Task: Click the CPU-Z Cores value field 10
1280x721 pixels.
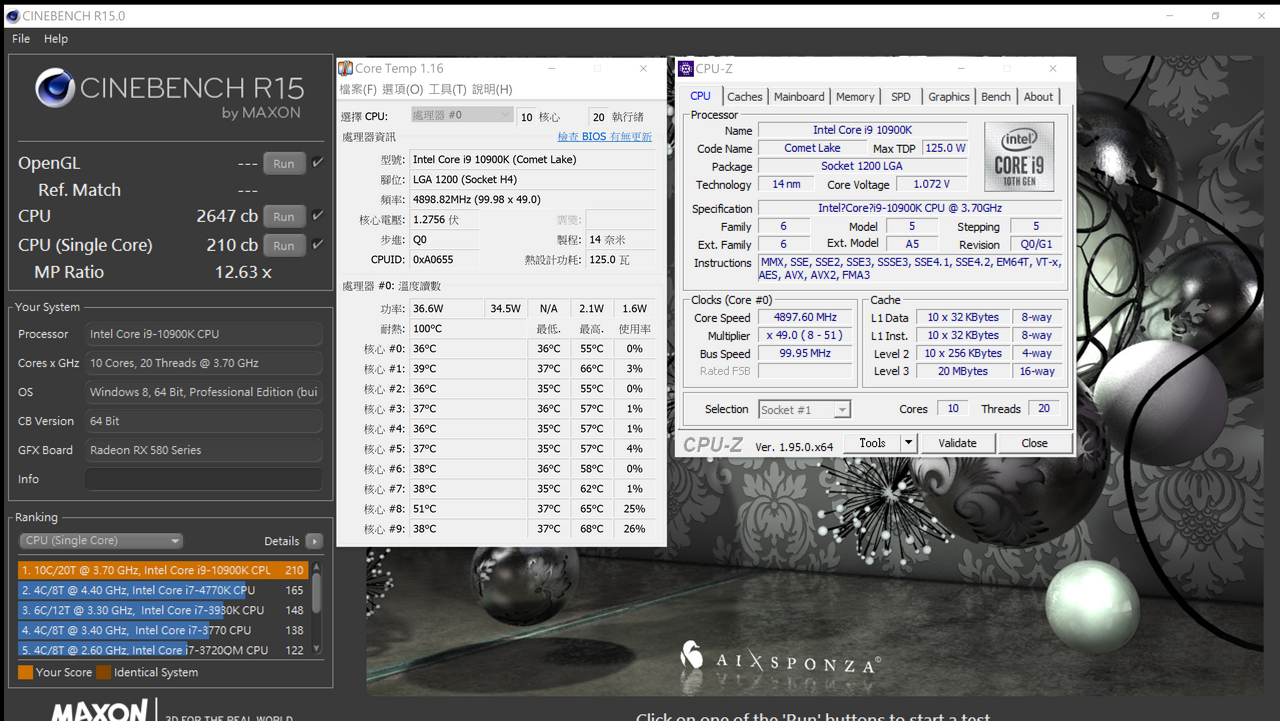Action: point(953,408)
